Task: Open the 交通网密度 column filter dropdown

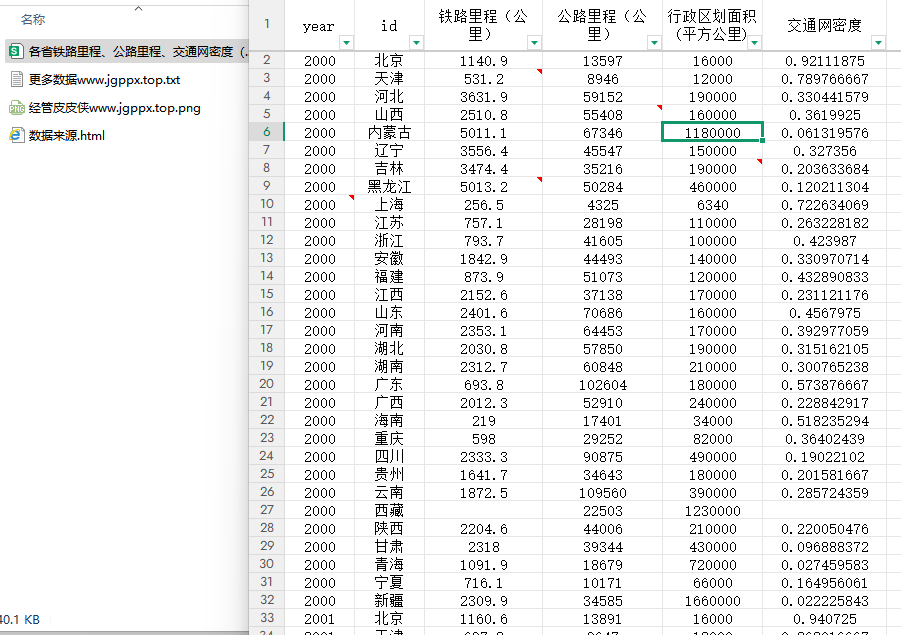Action: pos(878,43)
